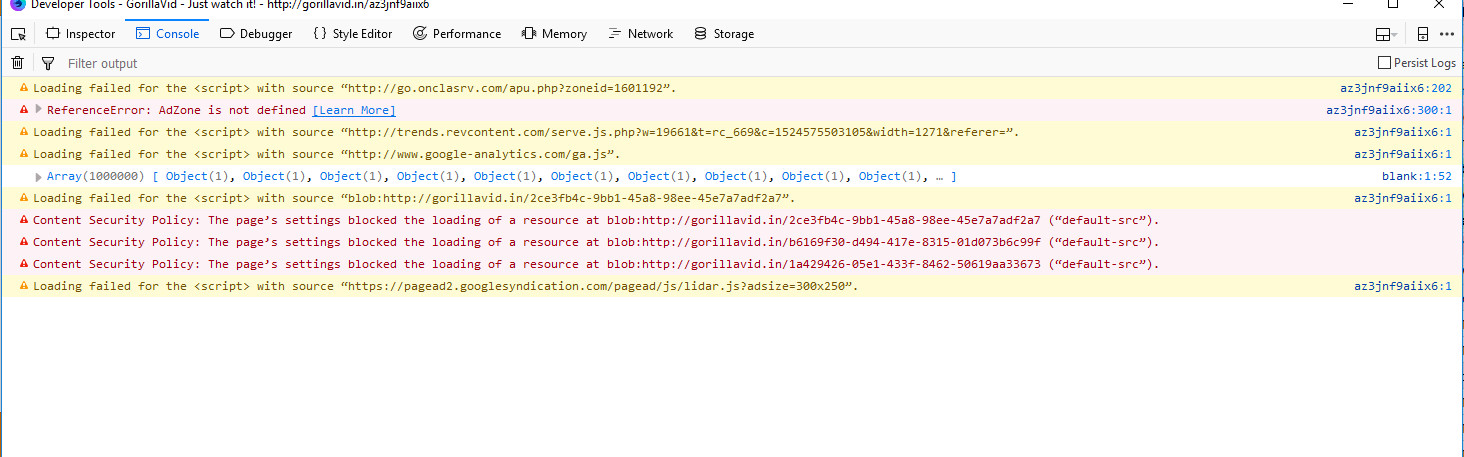The image size is (1464, 457).
Task: Click error icon on ReferenceError row
Action: point(24,110)
